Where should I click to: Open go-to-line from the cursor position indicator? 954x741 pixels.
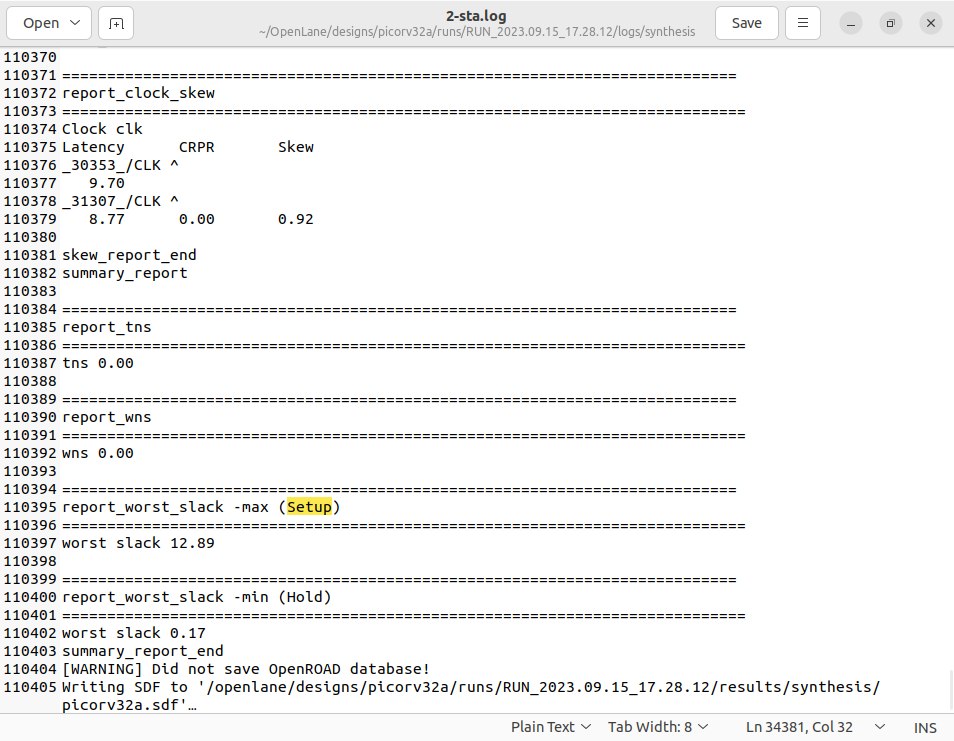799,727
